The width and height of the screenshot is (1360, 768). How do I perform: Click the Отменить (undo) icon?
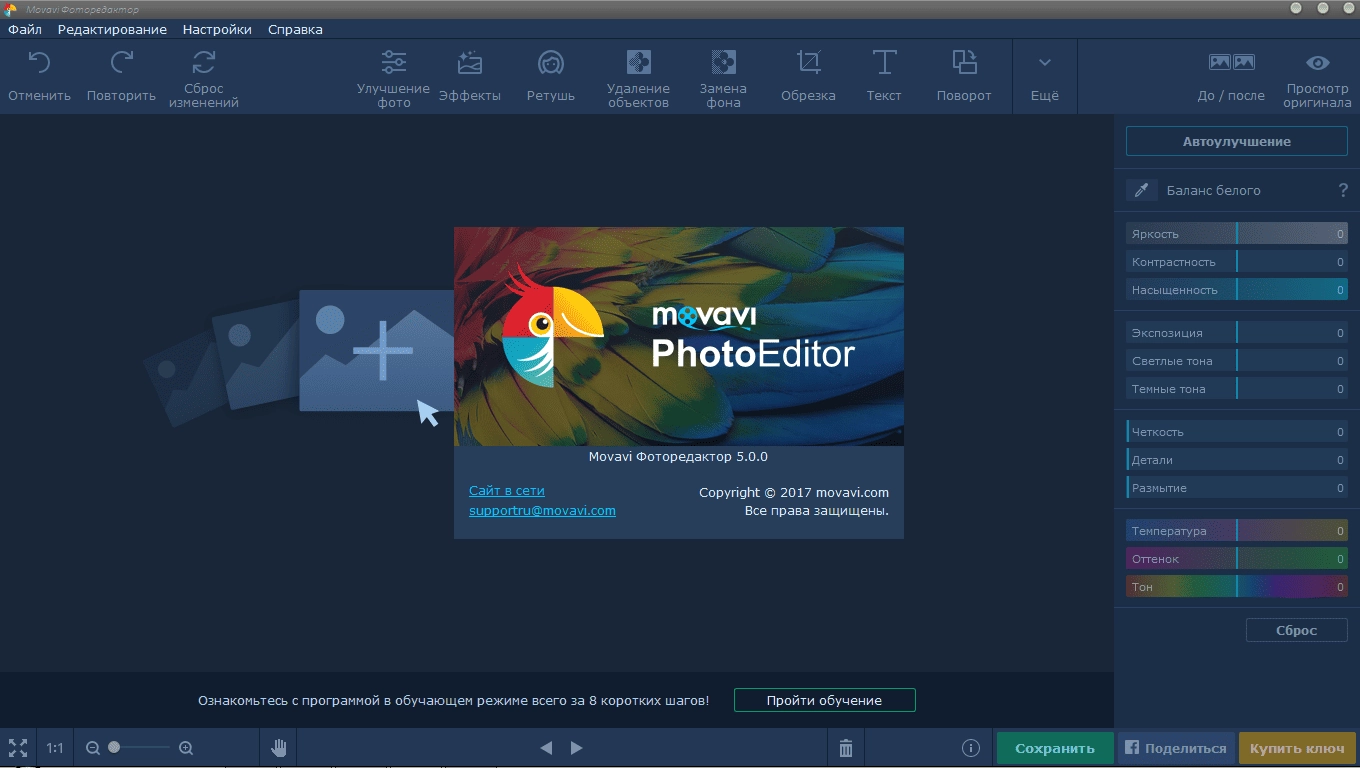coord(39,63)
